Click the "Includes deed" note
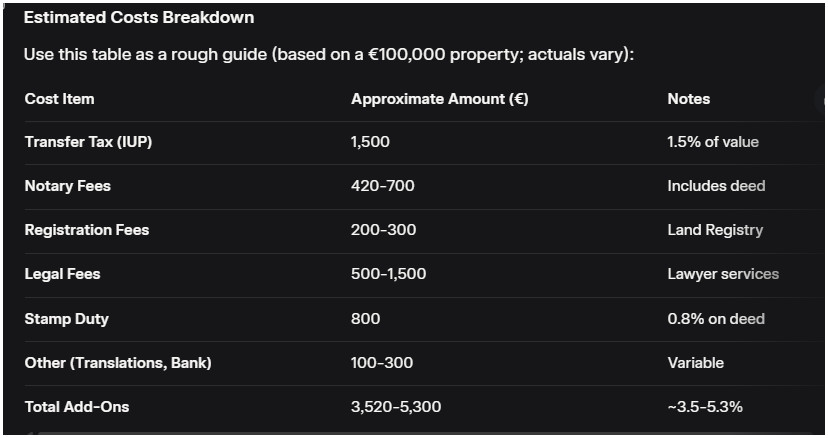The image size is (828, 438). tap(716, 186)
